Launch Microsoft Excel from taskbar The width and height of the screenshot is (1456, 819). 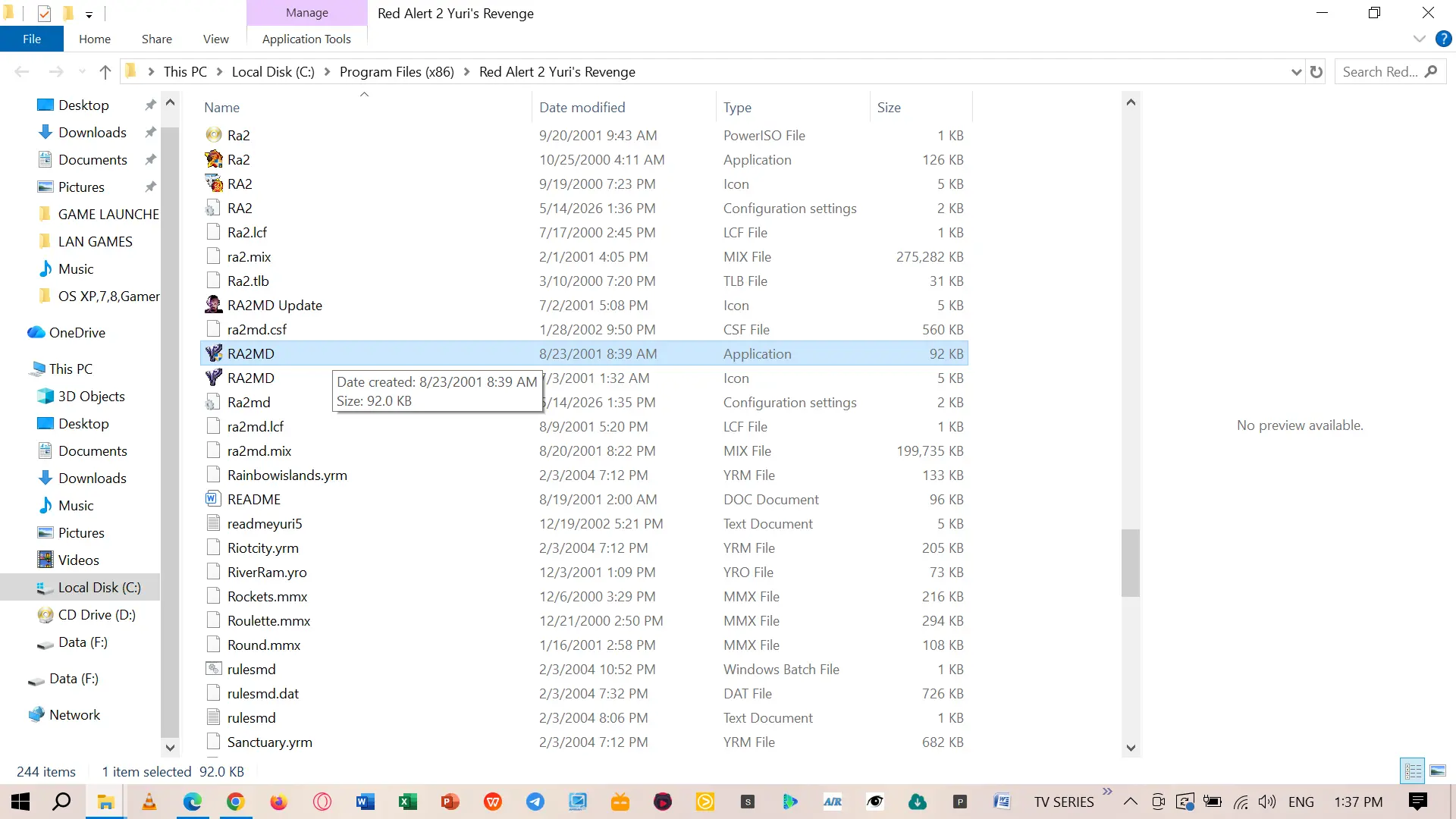click(407, 802)
